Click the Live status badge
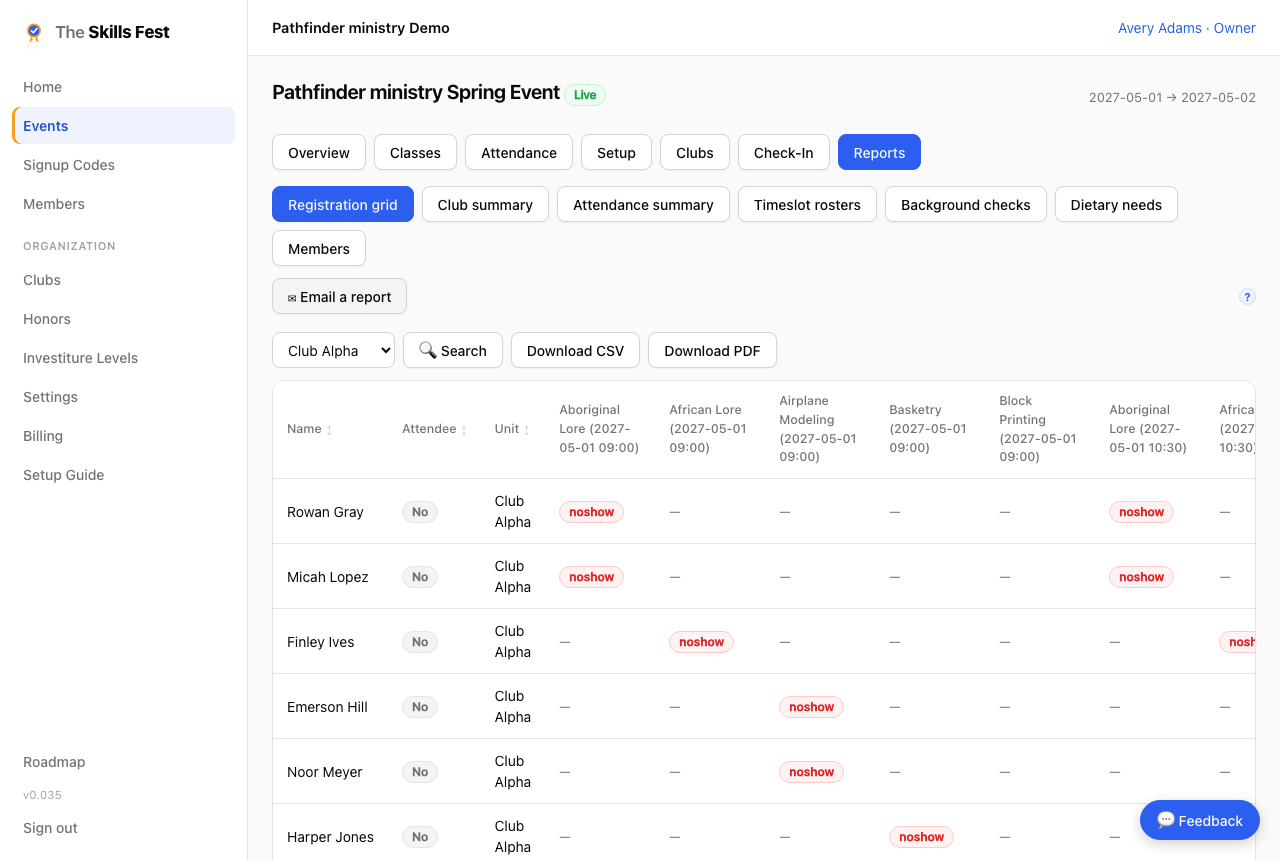The width and height of the screenshot is (1280, 860). (585, 95)
